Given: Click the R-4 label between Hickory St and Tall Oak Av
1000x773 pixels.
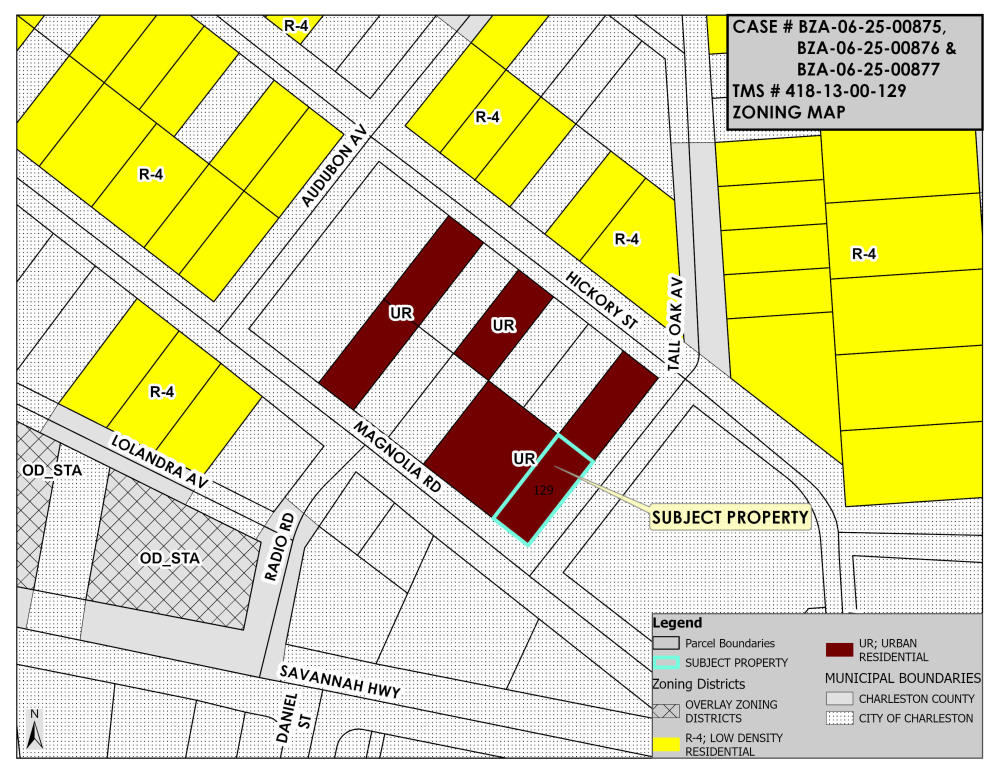Looking at the screenshot, I should pyautogui.click(x=626, y=239).
